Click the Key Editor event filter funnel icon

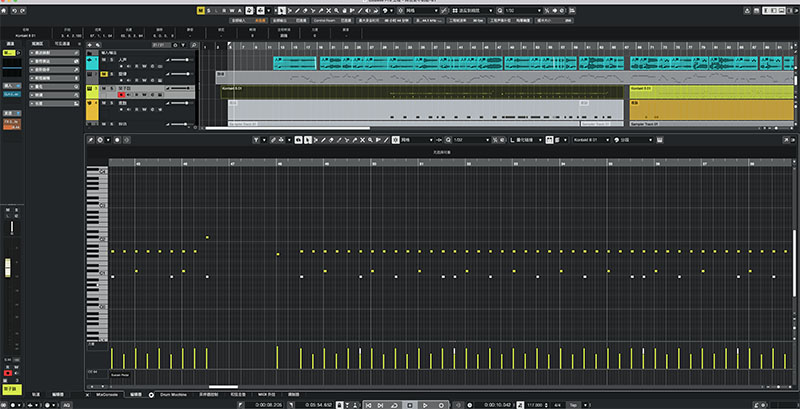point(256,140)
